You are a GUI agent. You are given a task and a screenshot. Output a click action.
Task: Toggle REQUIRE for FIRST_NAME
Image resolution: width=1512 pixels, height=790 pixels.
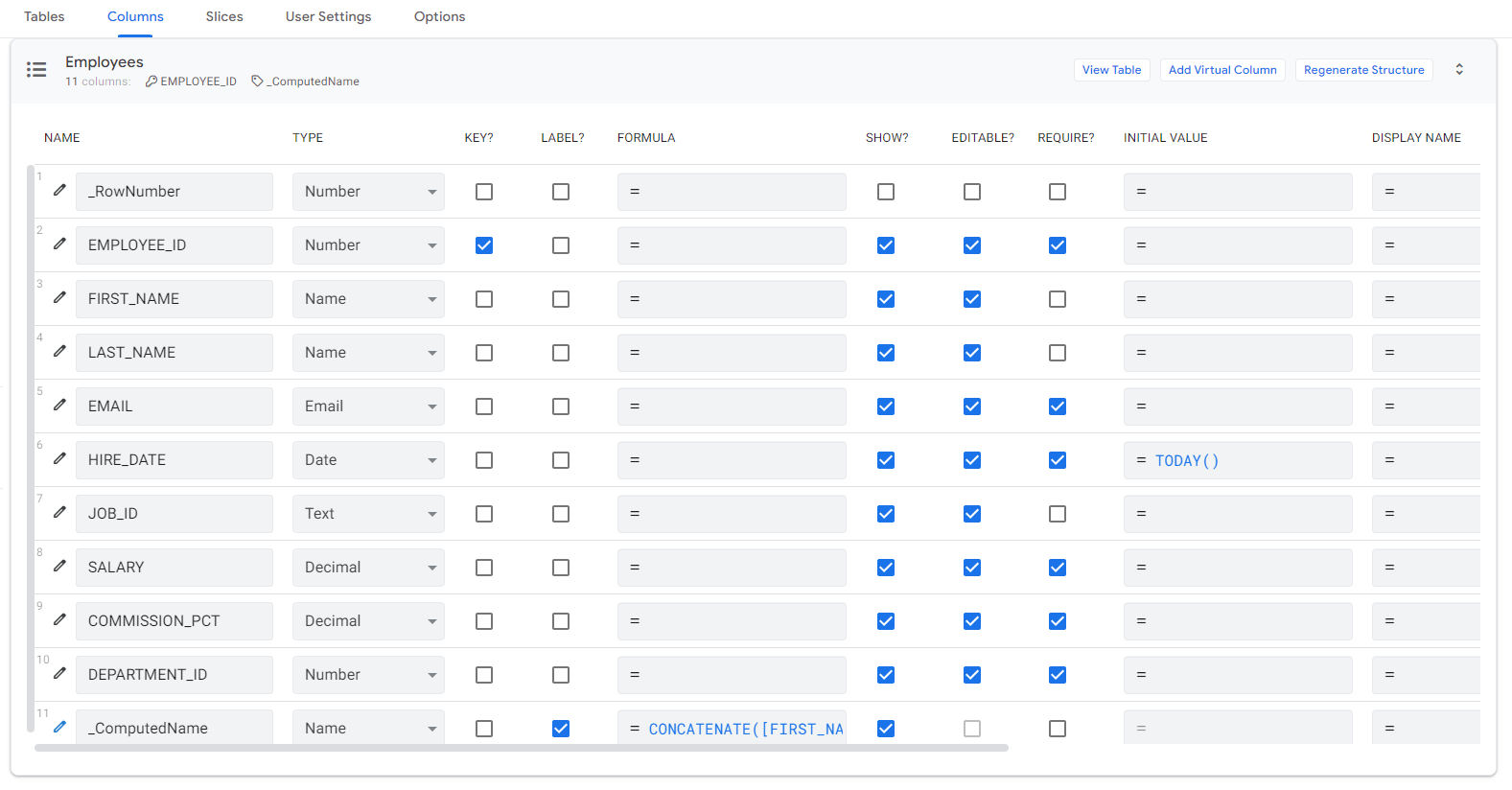pyautogui.click(x=1058, y=299)
